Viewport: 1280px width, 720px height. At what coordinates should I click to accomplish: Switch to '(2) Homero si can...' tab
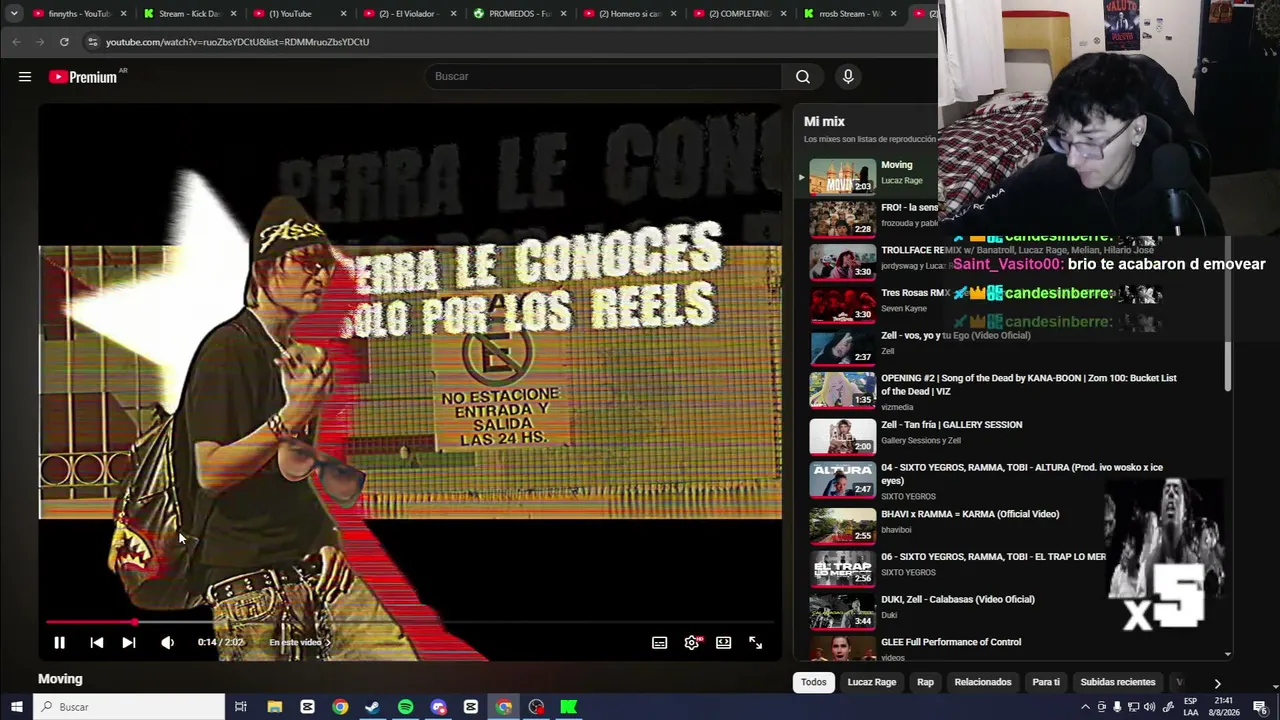[628, 14]
